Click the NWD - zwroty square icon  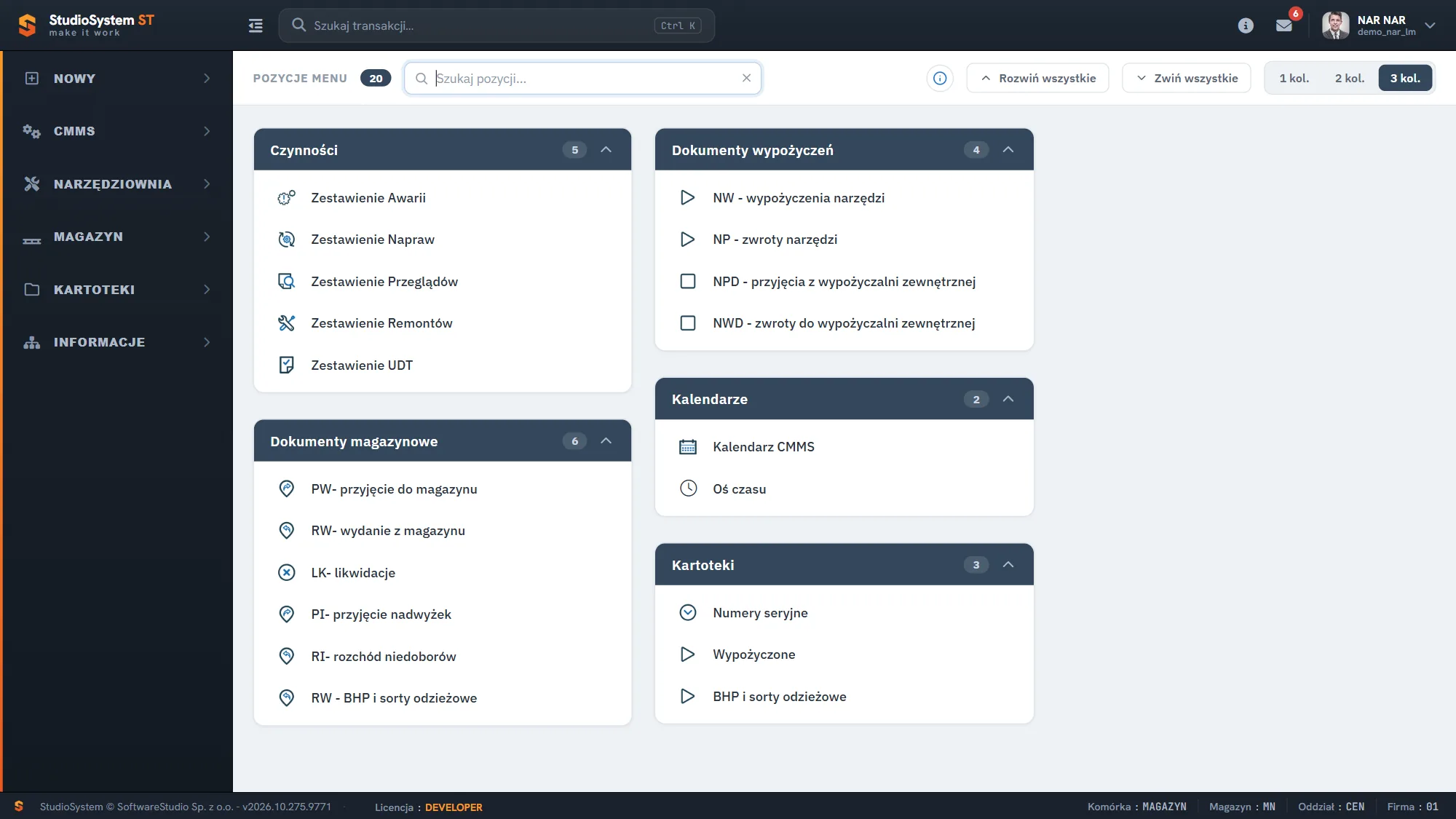688,323
